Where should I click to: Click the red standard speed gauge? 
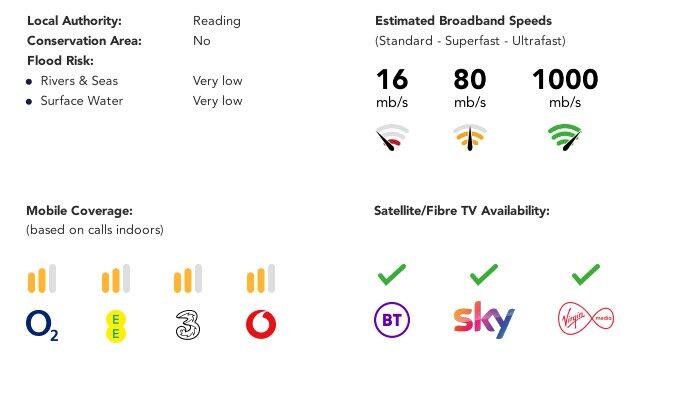[x=392, y=137]
